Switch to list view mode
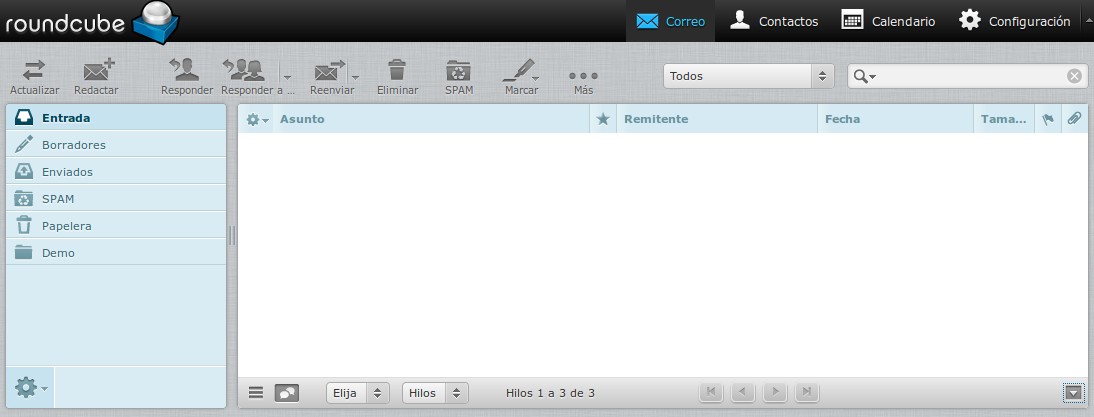The image size is (1094, 417). pos(256,393)
